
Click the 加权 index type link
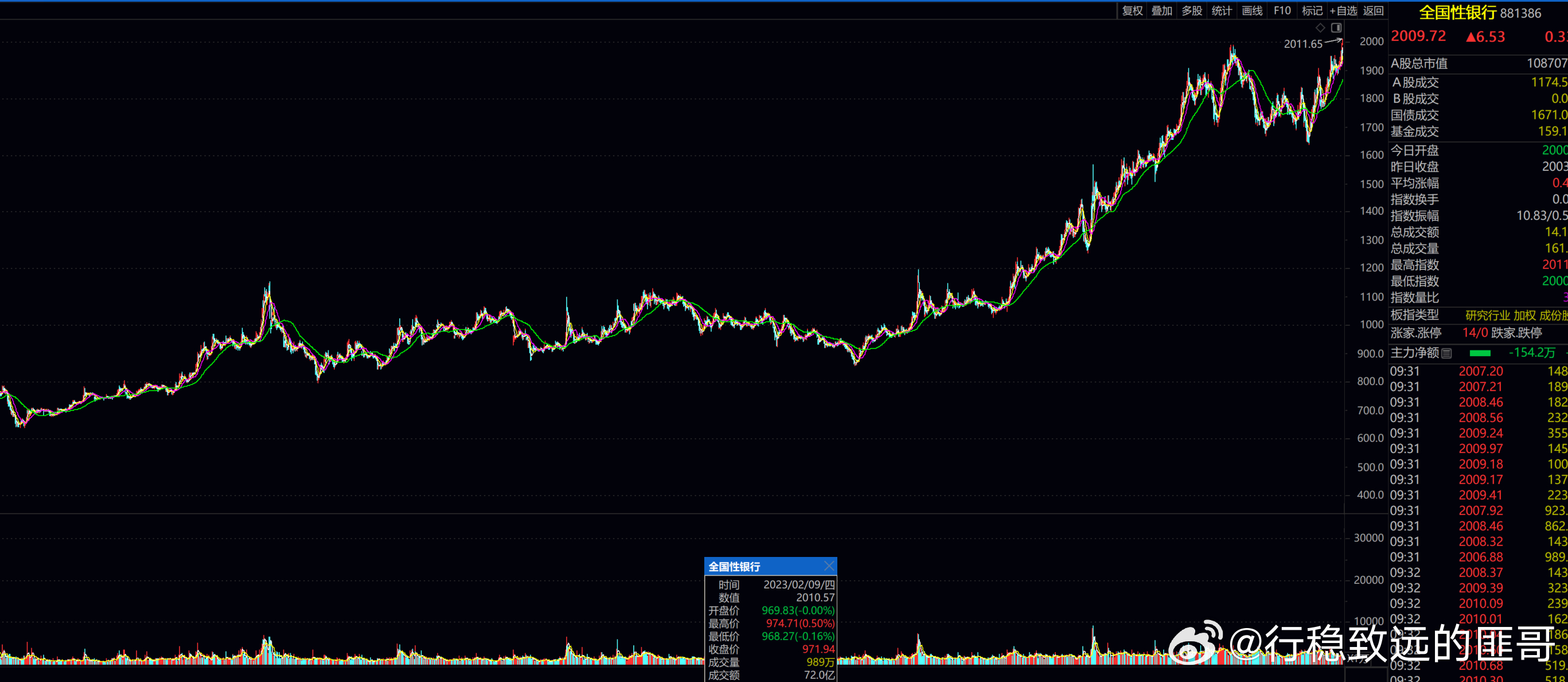point(1525,315)
